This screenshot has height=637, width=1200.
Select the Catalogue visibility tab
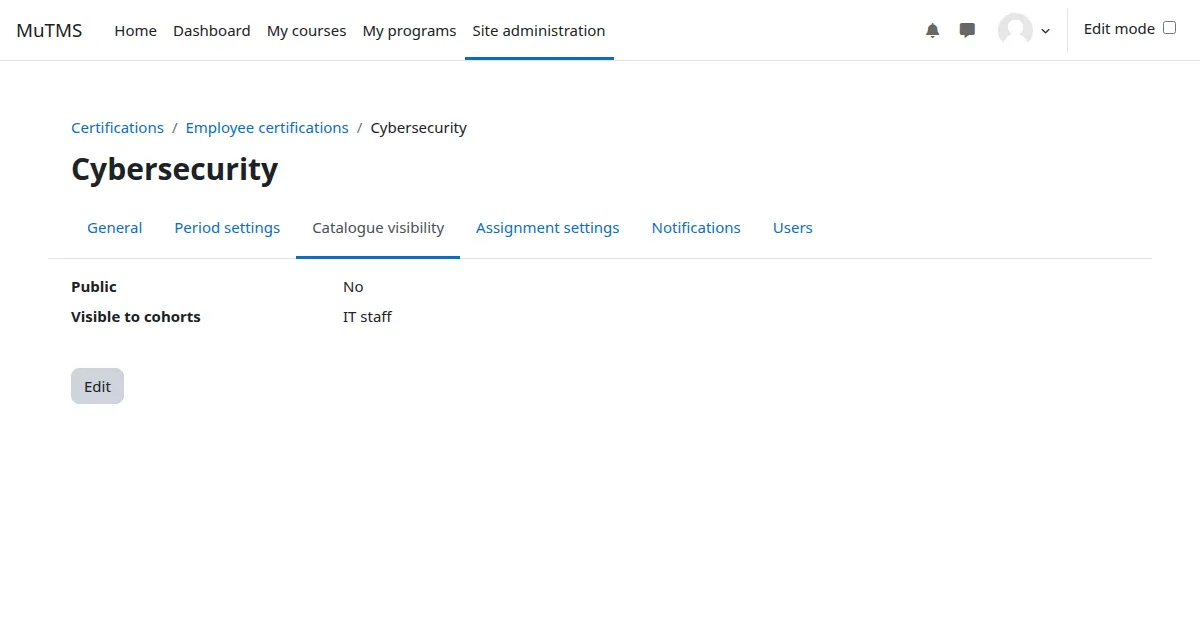click(377, 228)
